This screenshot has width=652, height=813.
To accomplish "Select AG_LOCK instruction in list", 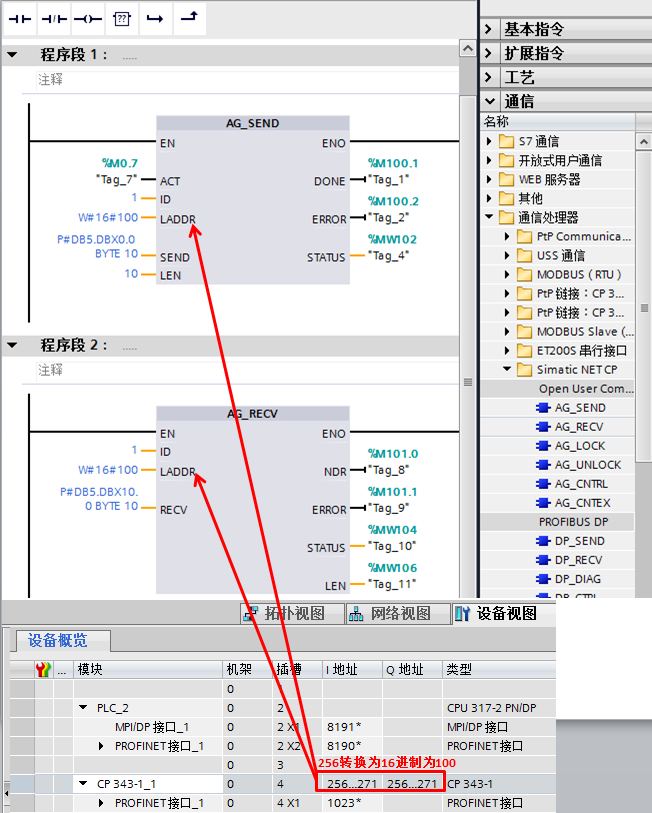I will (x=579, y=446).
